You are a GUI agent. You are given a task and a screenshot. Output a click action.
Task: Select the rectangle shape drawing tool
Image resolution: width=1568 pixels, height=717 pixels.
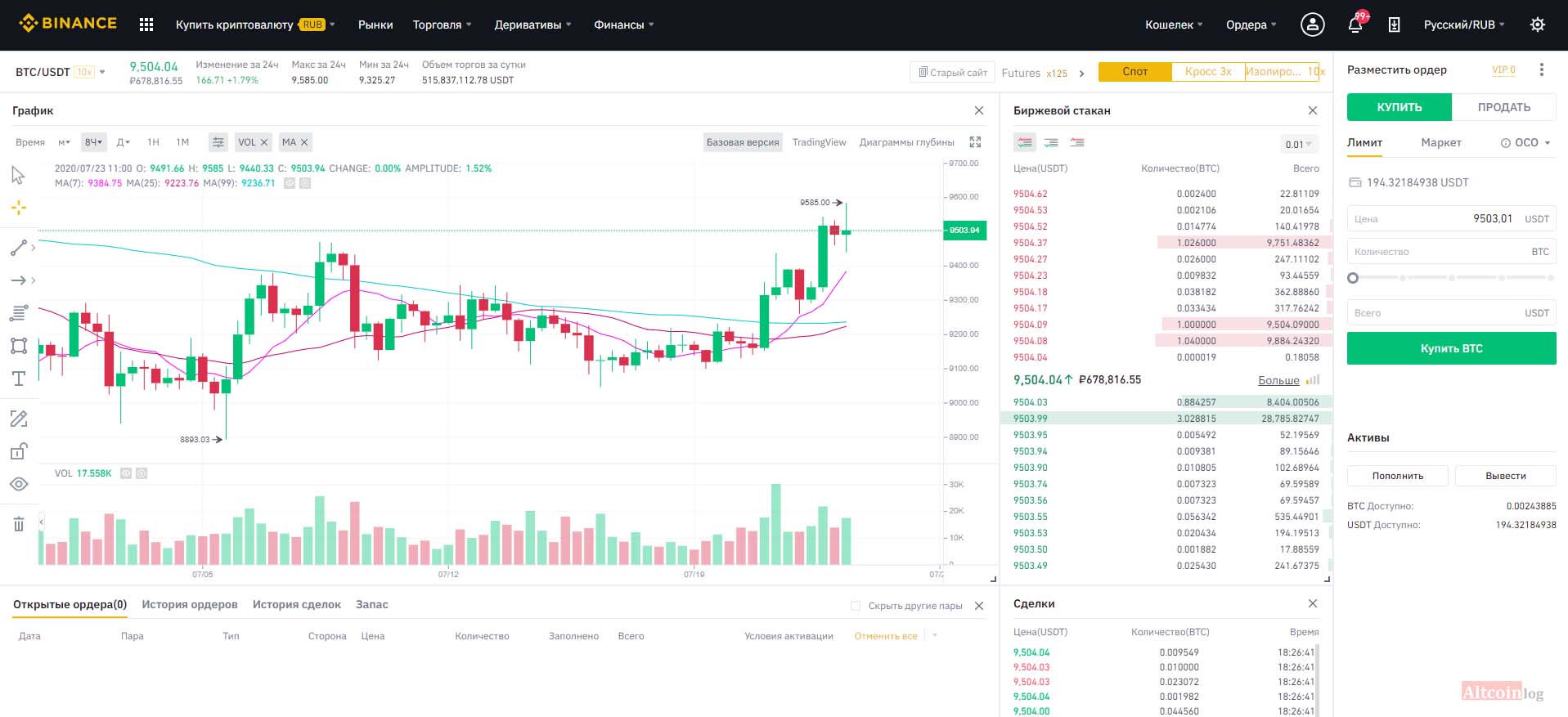pyautogui.click(x=18, y=346)
